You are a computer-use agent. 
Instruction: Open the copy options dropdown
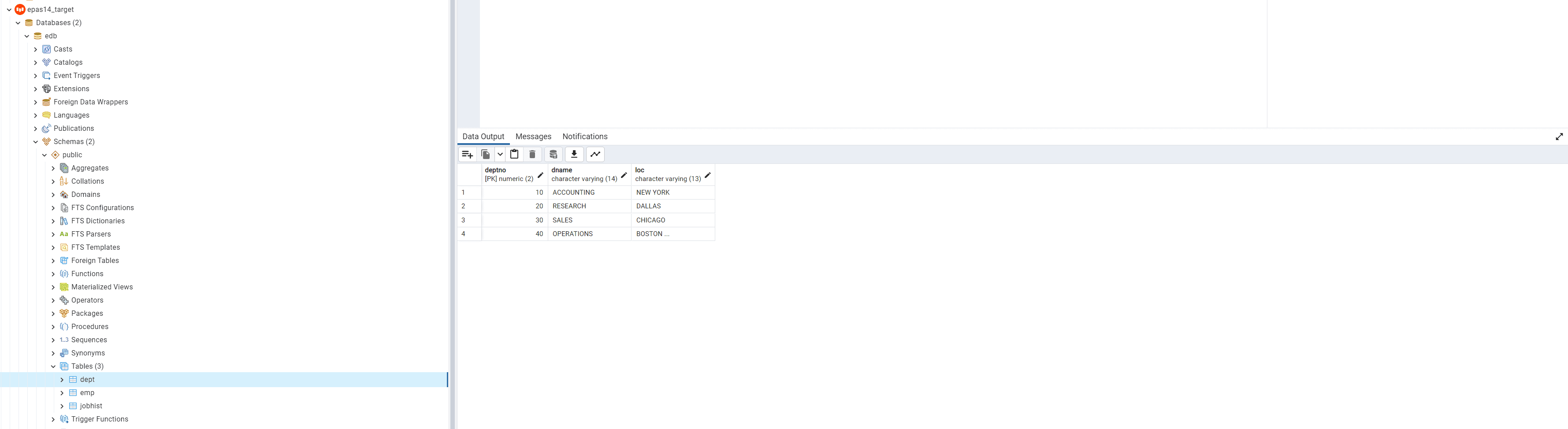[x=500, y=154]
